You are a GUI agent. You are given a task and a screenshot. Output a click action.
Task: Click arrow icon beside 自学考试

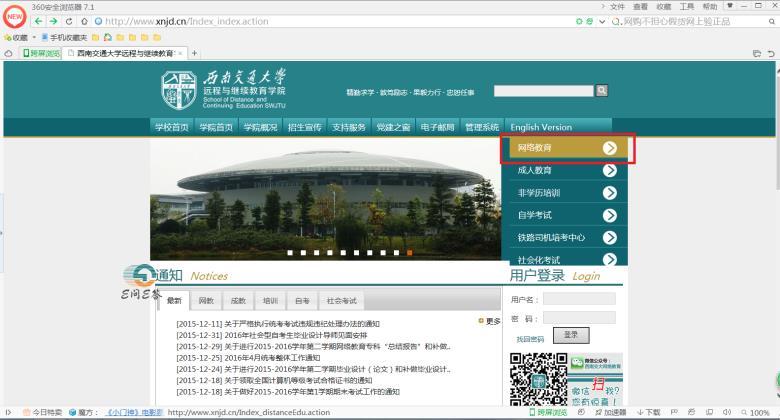pyautogui.click(x=609, y=215)
